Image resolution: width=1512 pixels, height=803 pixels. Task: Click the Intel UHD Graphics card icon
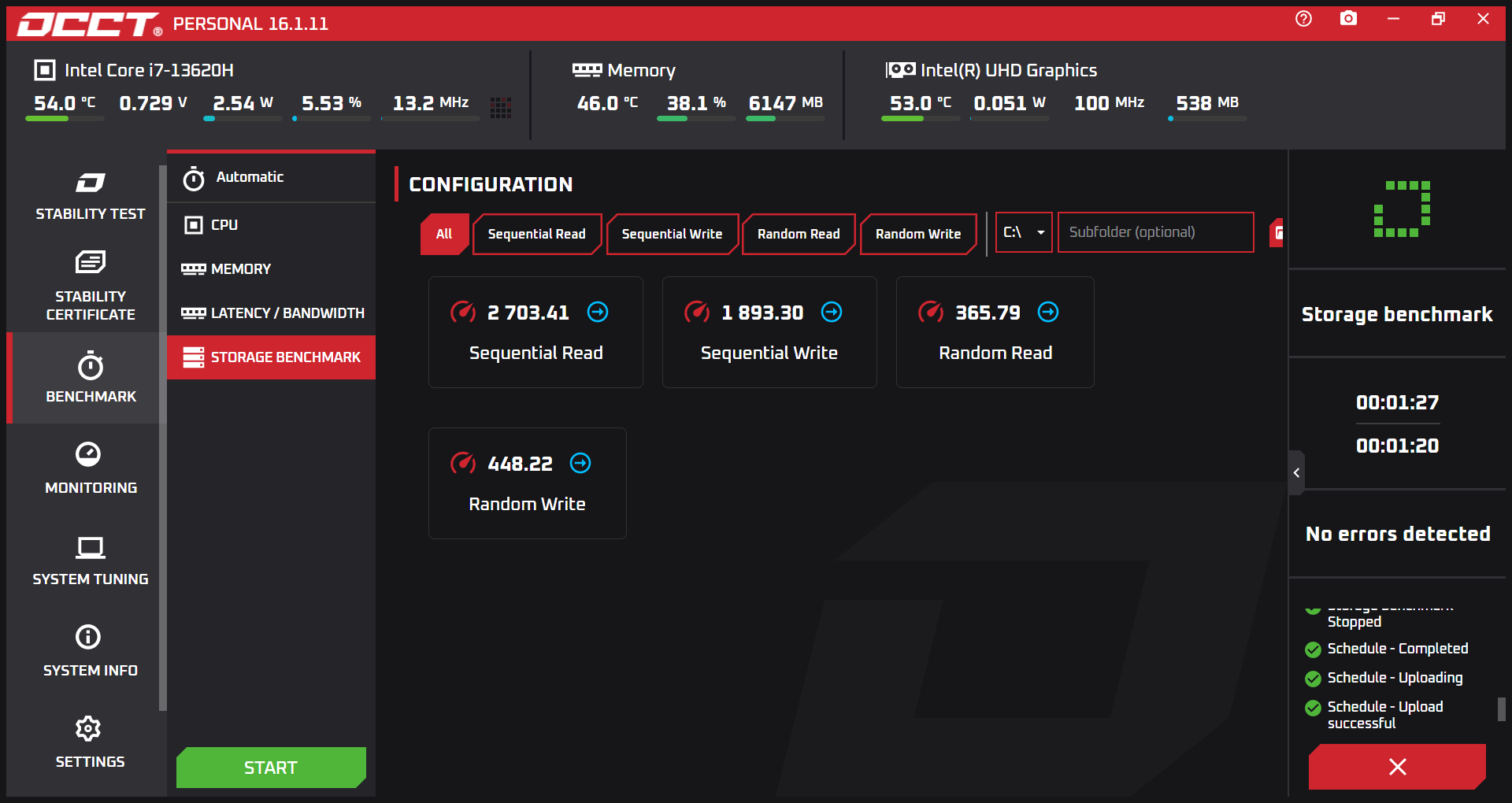901,70
